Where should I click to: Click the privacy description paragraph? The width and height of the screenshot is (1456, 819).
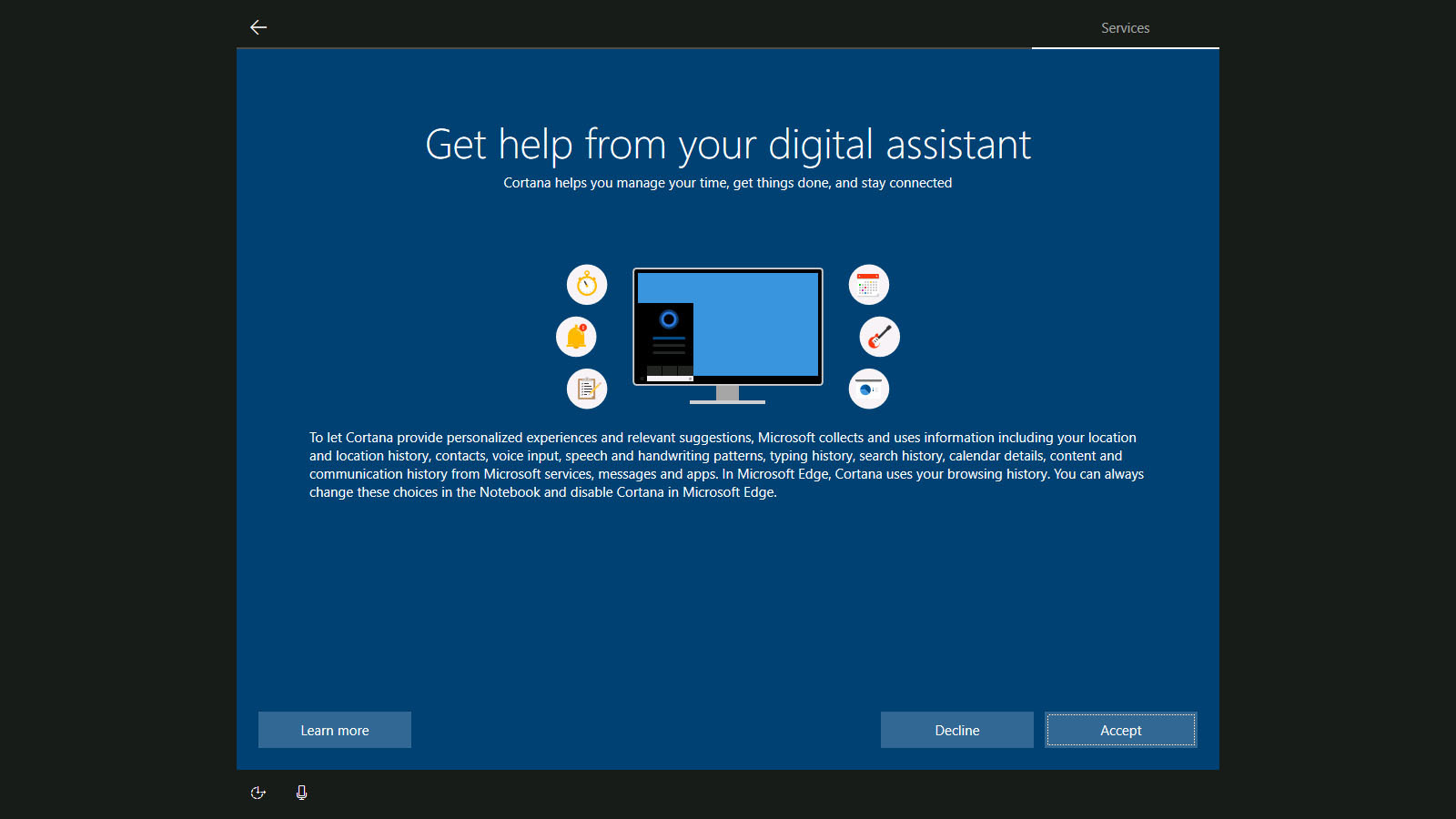tap(726, 465)
